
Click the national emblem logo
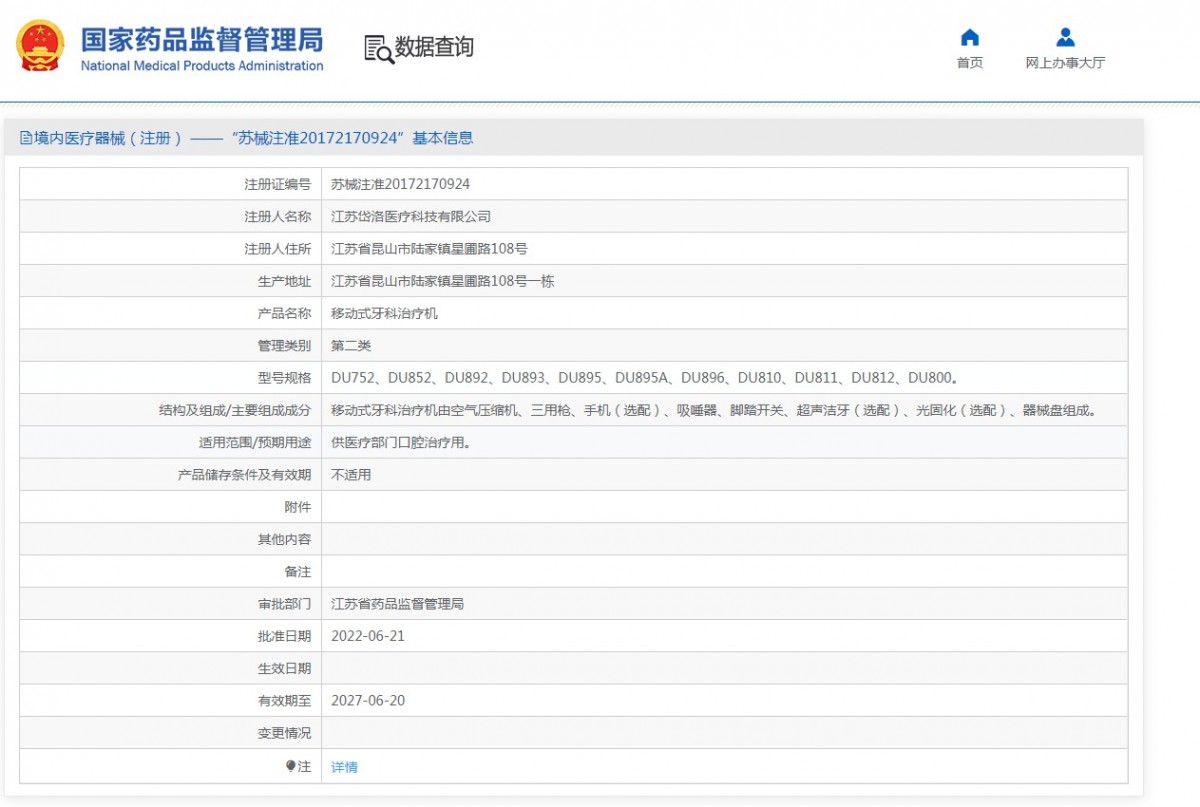coord(40,46)
